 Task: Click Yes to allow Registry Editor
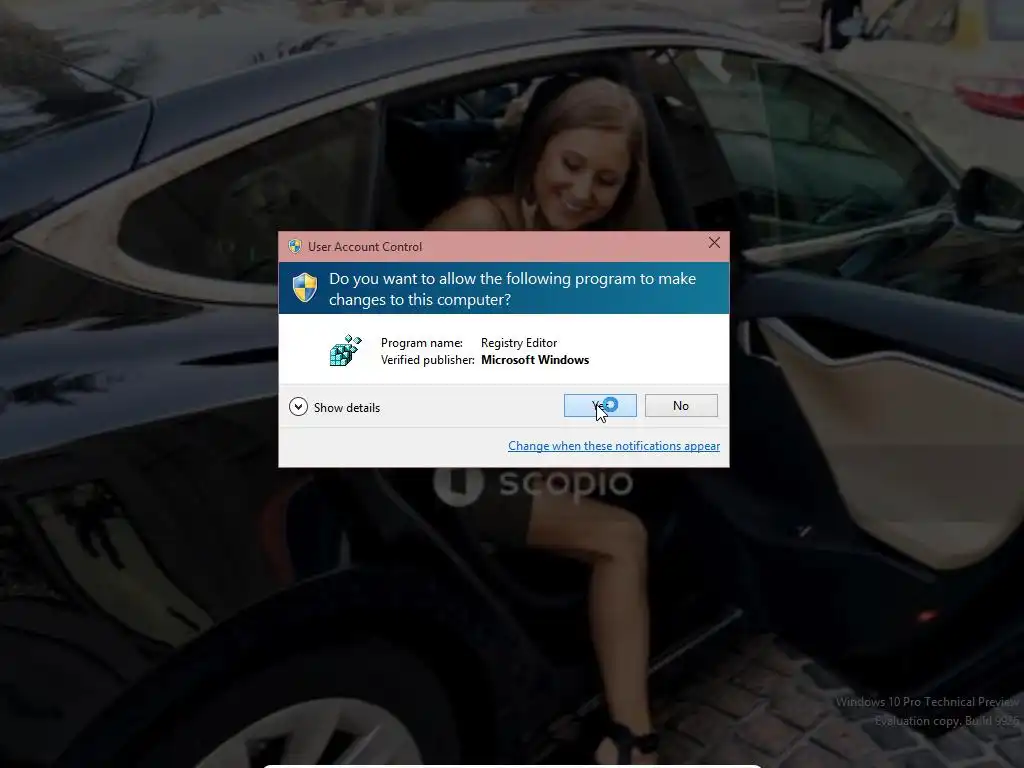coord(600,406)
